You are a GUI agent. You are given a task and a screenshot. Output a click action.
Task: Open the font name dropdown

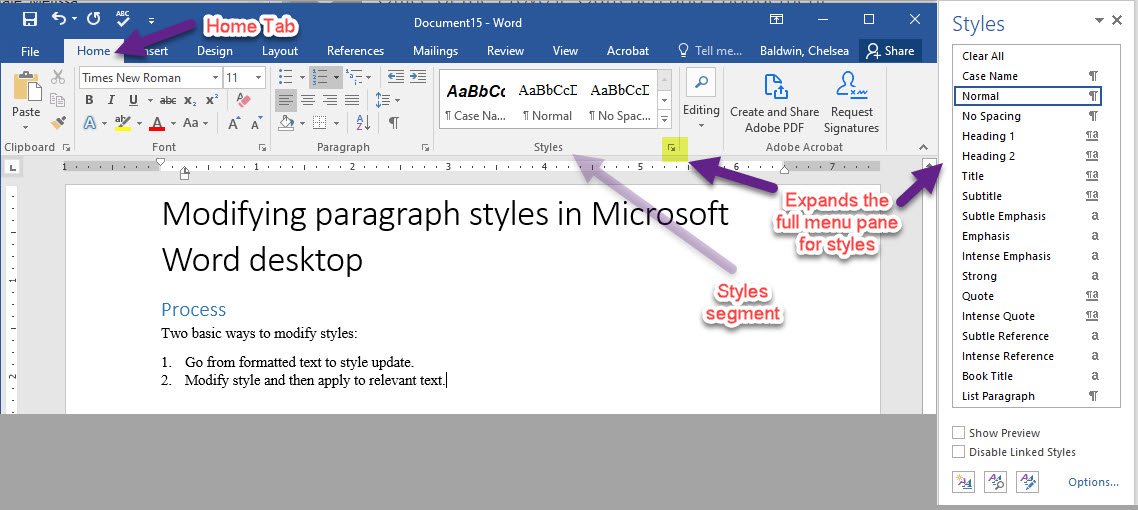(x=216, y=78)
